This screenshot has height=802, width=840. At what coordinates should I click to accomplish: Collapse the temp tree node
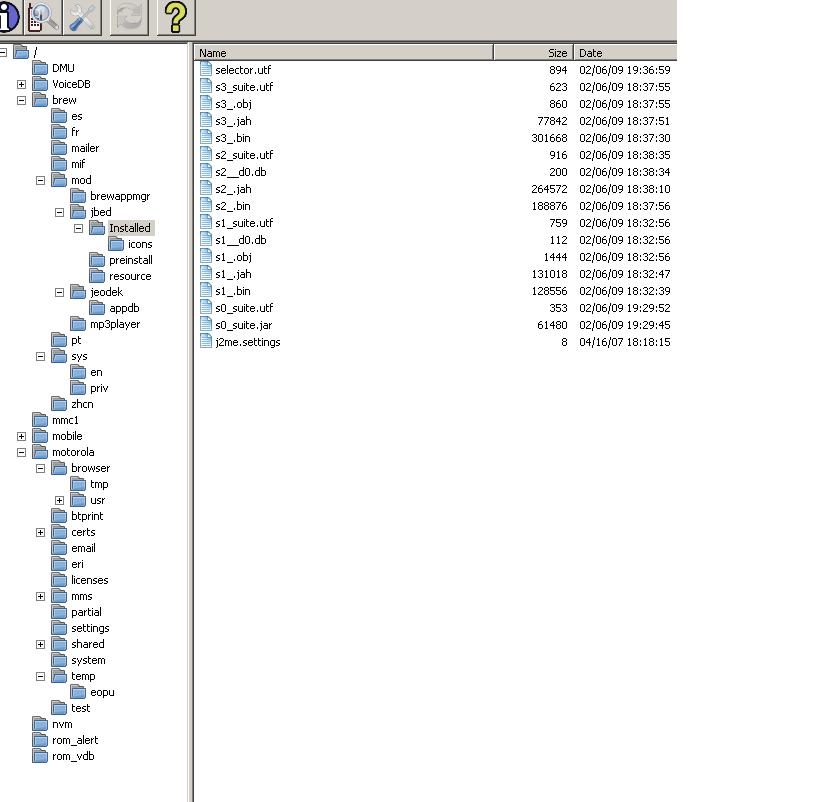(40, 676)
